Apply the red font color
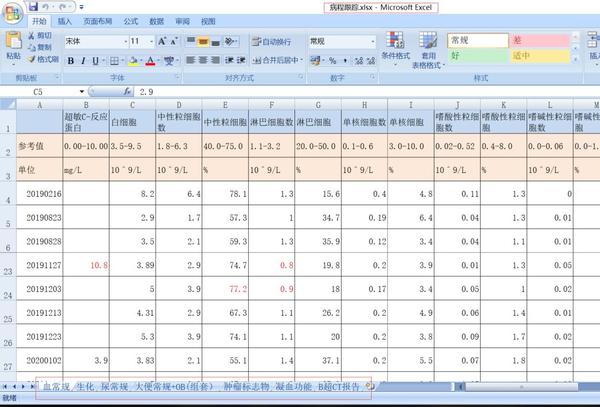The image size is (600, 407). [150, 61]
